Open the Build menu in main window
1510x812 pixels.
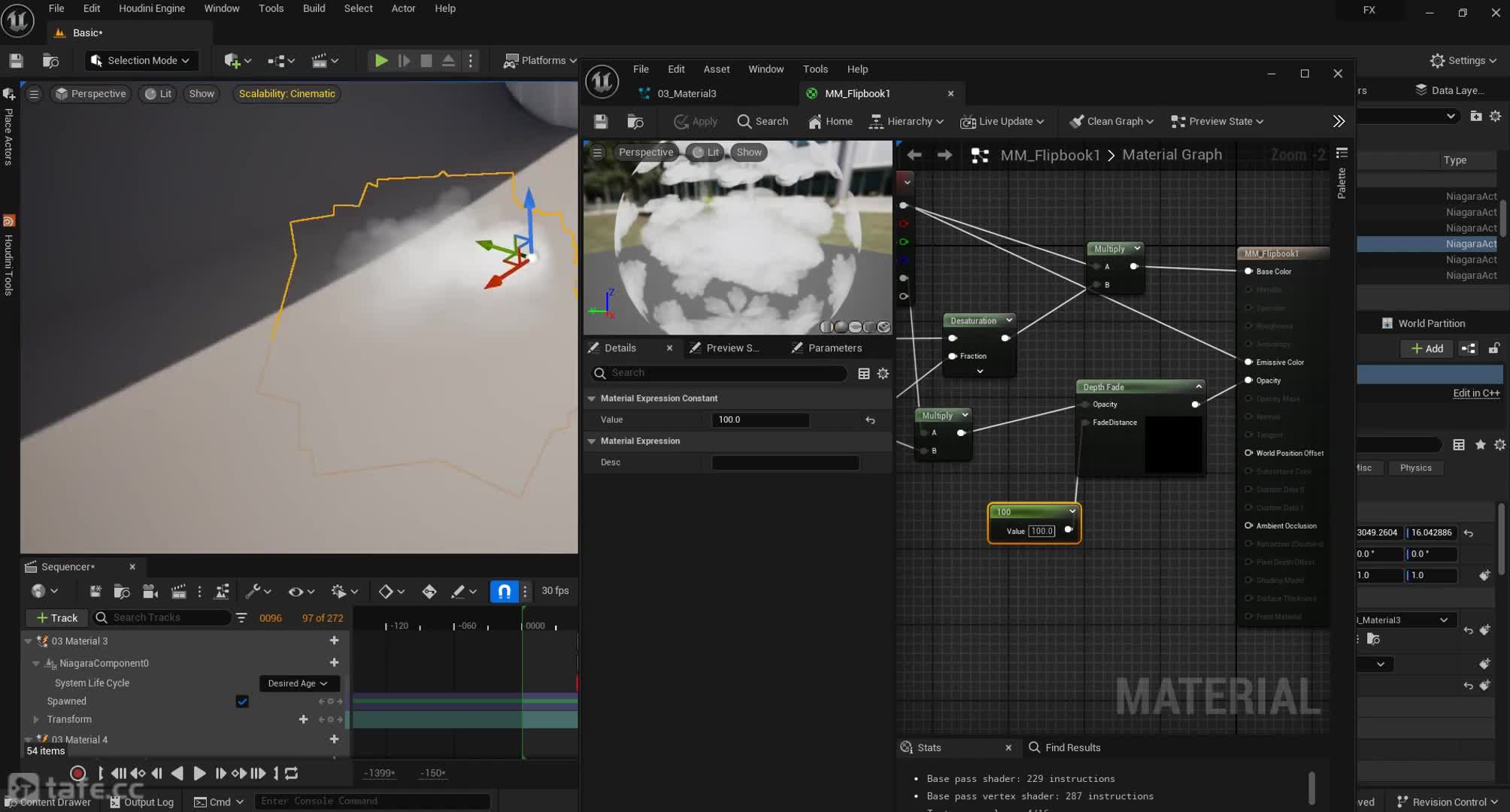click(x=314, y=8)
